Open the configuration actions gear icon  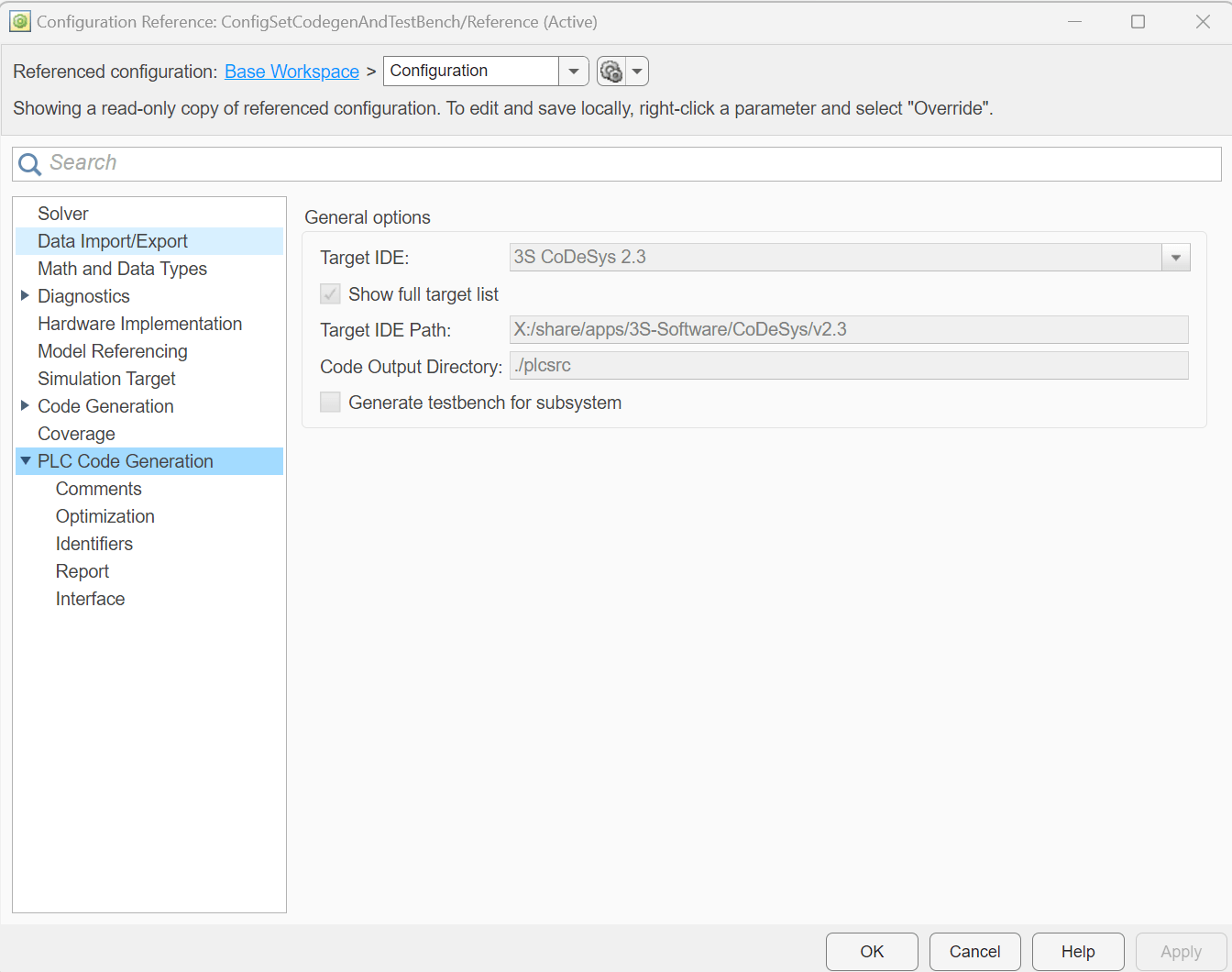point(610,71)
